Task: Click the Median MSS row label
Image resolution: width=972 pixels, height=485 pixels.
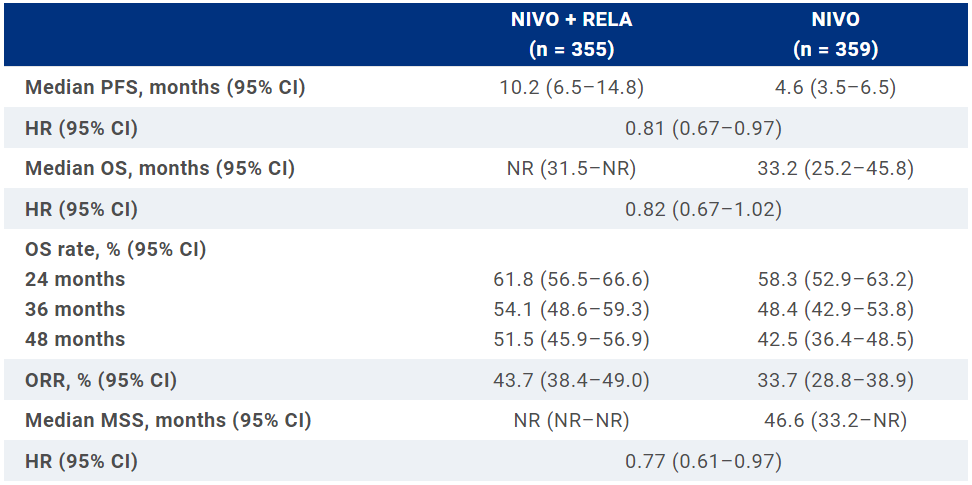Action: click(x=168, y=421)
